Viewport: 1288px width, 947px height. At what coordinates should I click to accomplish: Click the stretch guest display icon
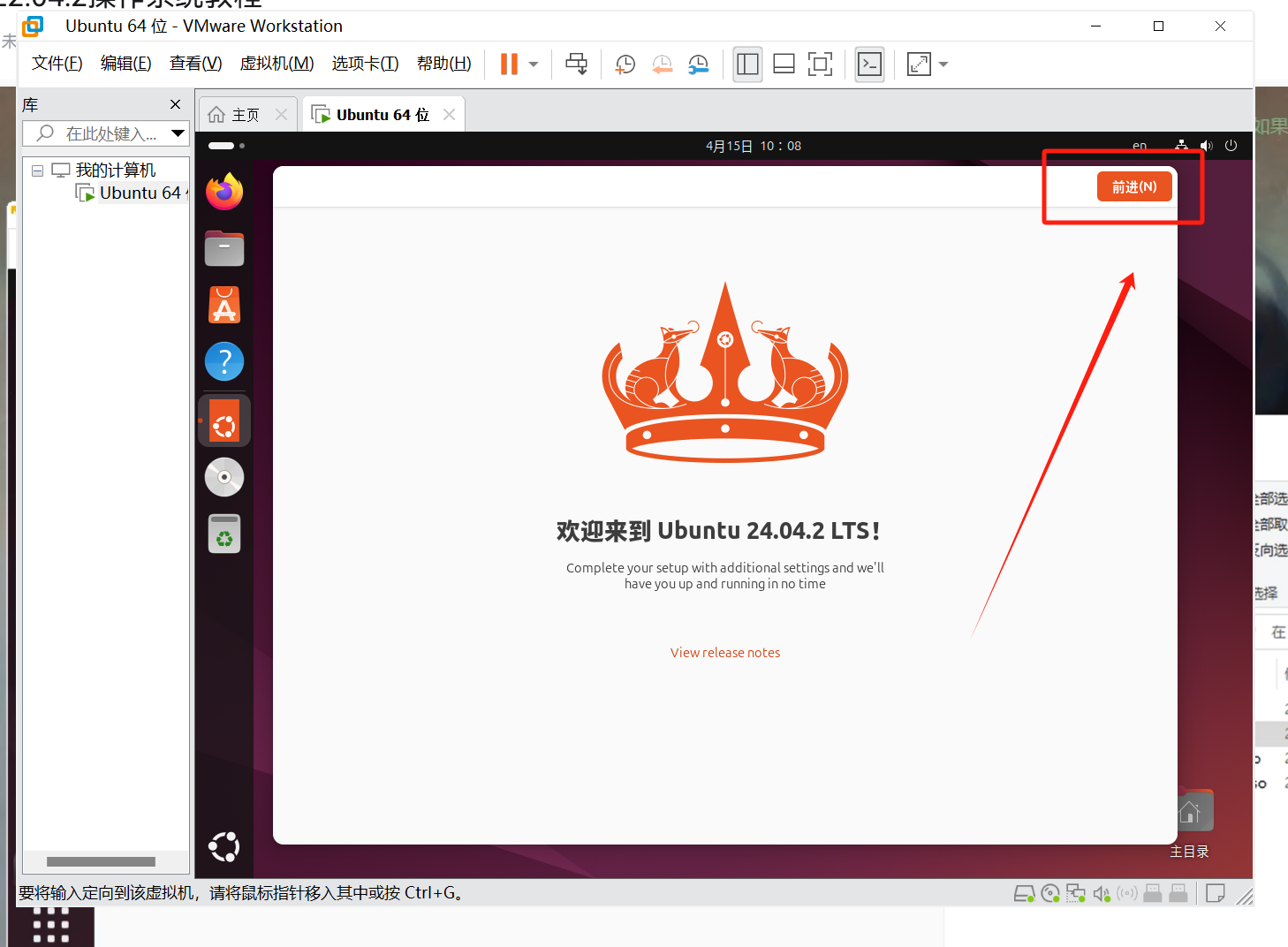click(919, 64)
